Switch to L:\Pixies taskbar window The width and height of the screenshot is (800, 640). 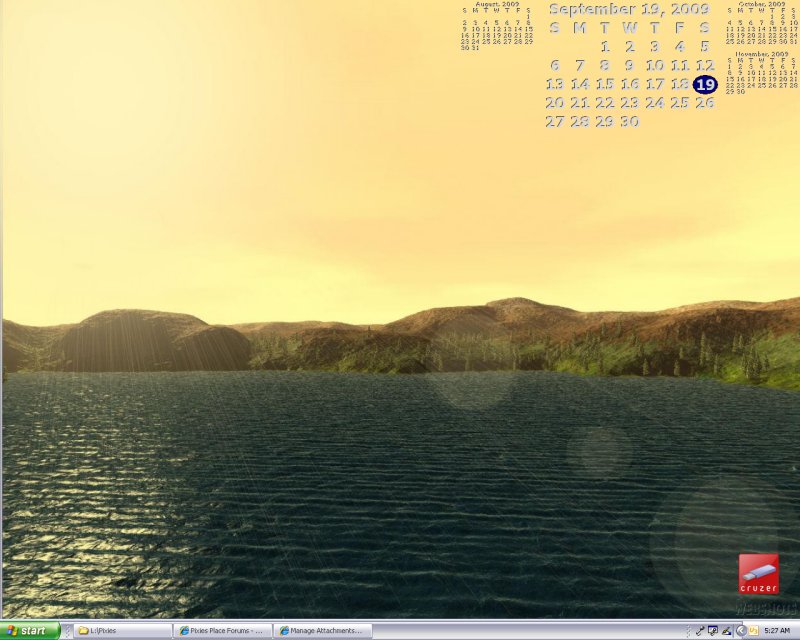pyautogui.click(x=122, y=631)
